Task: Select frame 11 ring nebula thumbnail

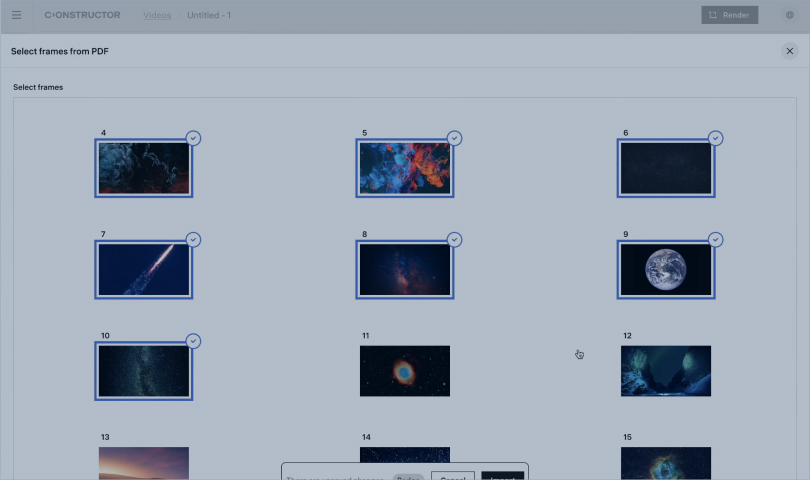Action: click(404, 371)
